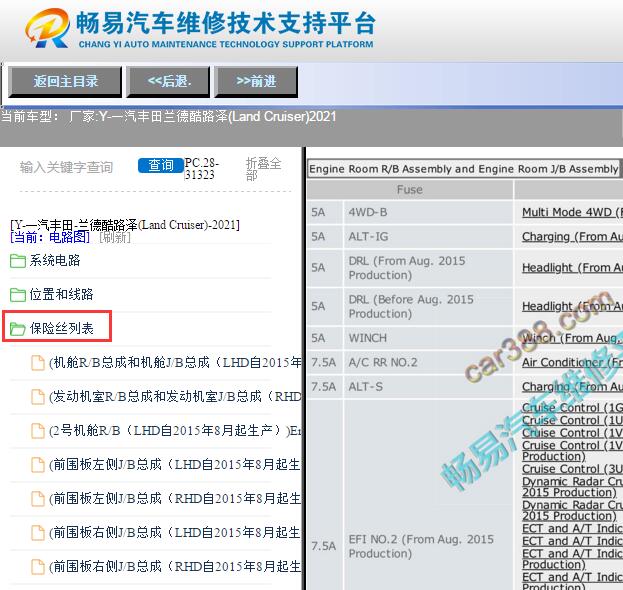The width and height of the screenshot is (623, 590).
Task: Click the Engine Room R/B Assembly title
Action: 463,169
